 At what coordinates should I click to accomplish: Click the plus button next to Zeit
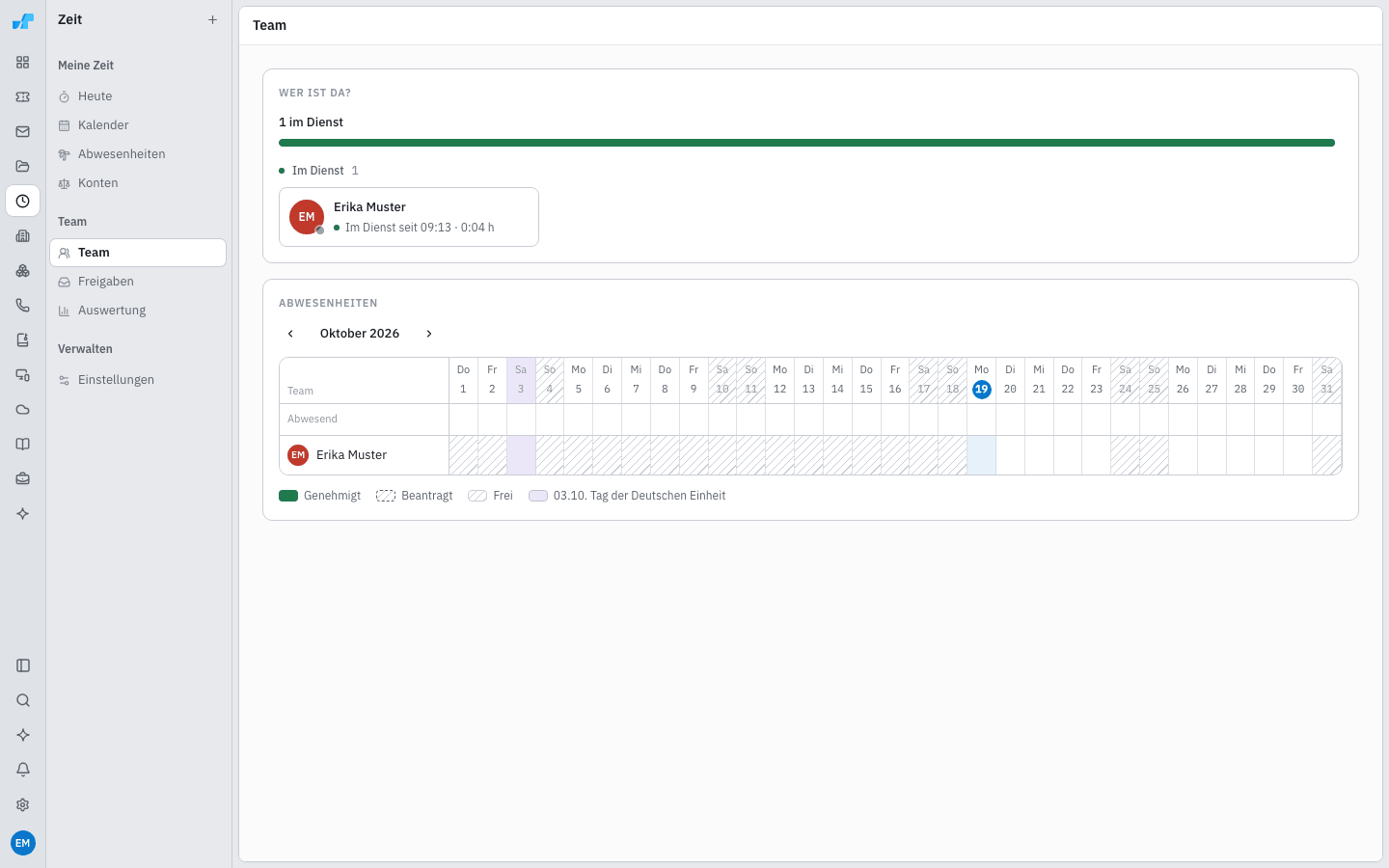(x=212, y=19)
